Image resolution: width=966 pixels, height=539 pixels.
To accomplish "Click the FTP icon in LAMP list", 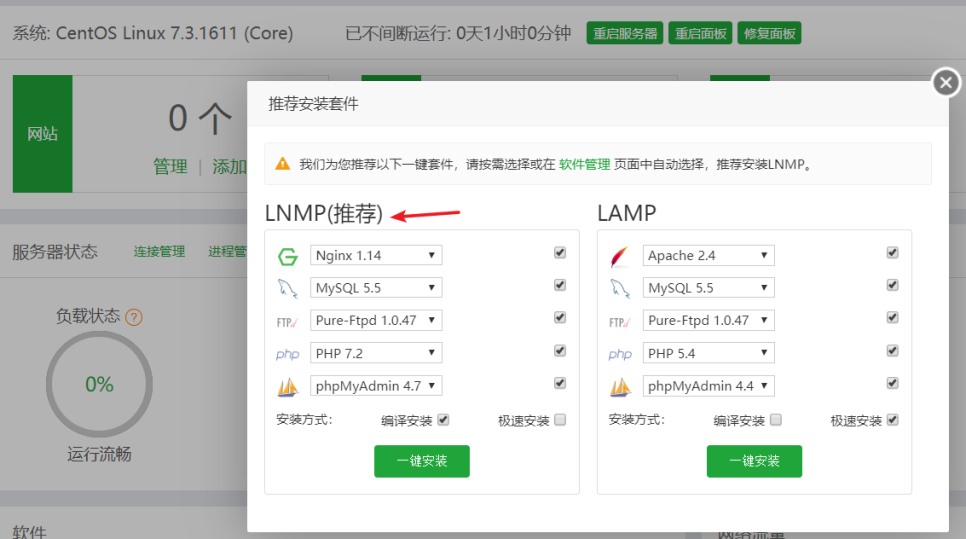I will [620, 322].
